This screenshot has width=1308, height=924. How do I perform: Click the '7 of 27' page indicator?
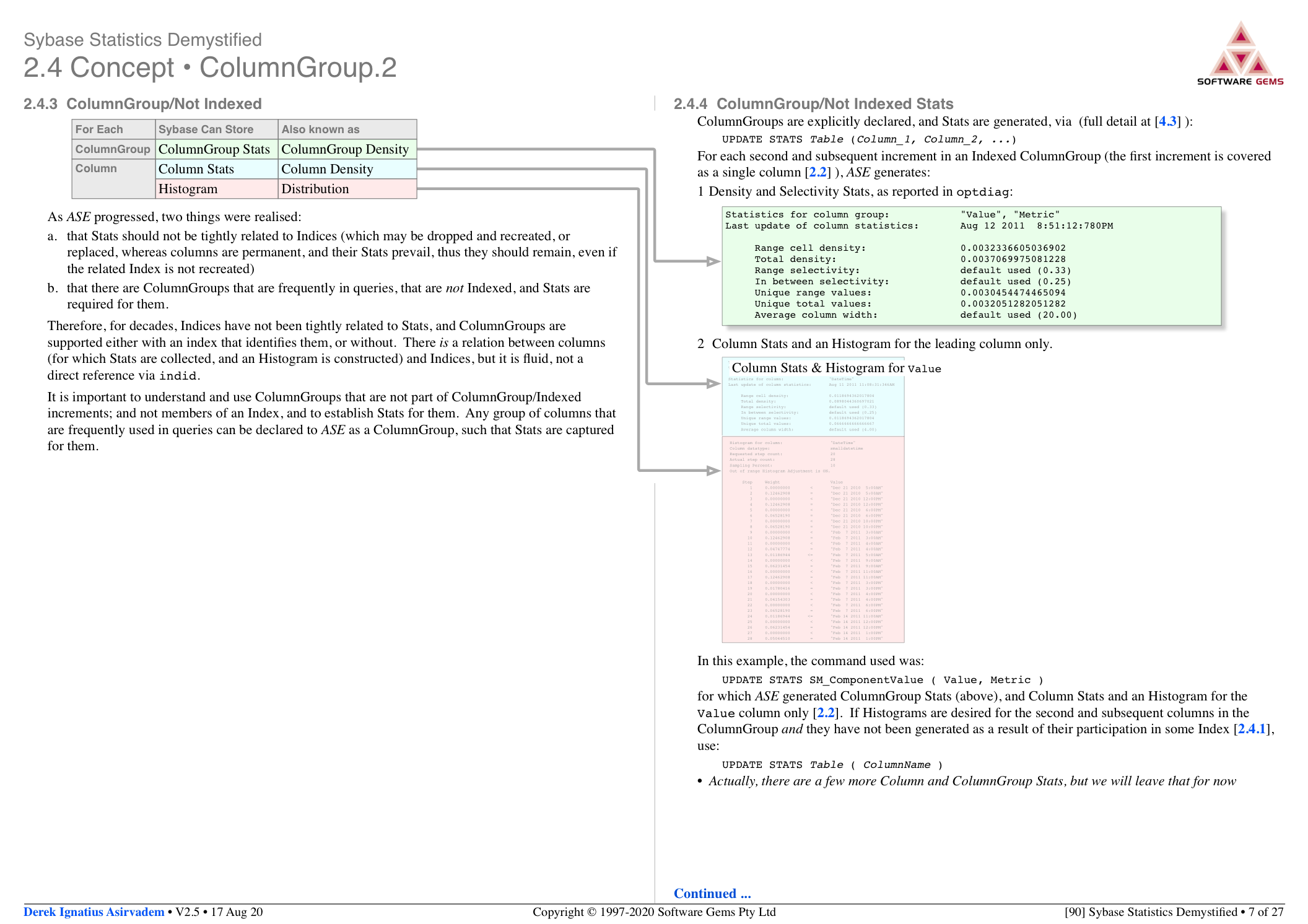1266,912
